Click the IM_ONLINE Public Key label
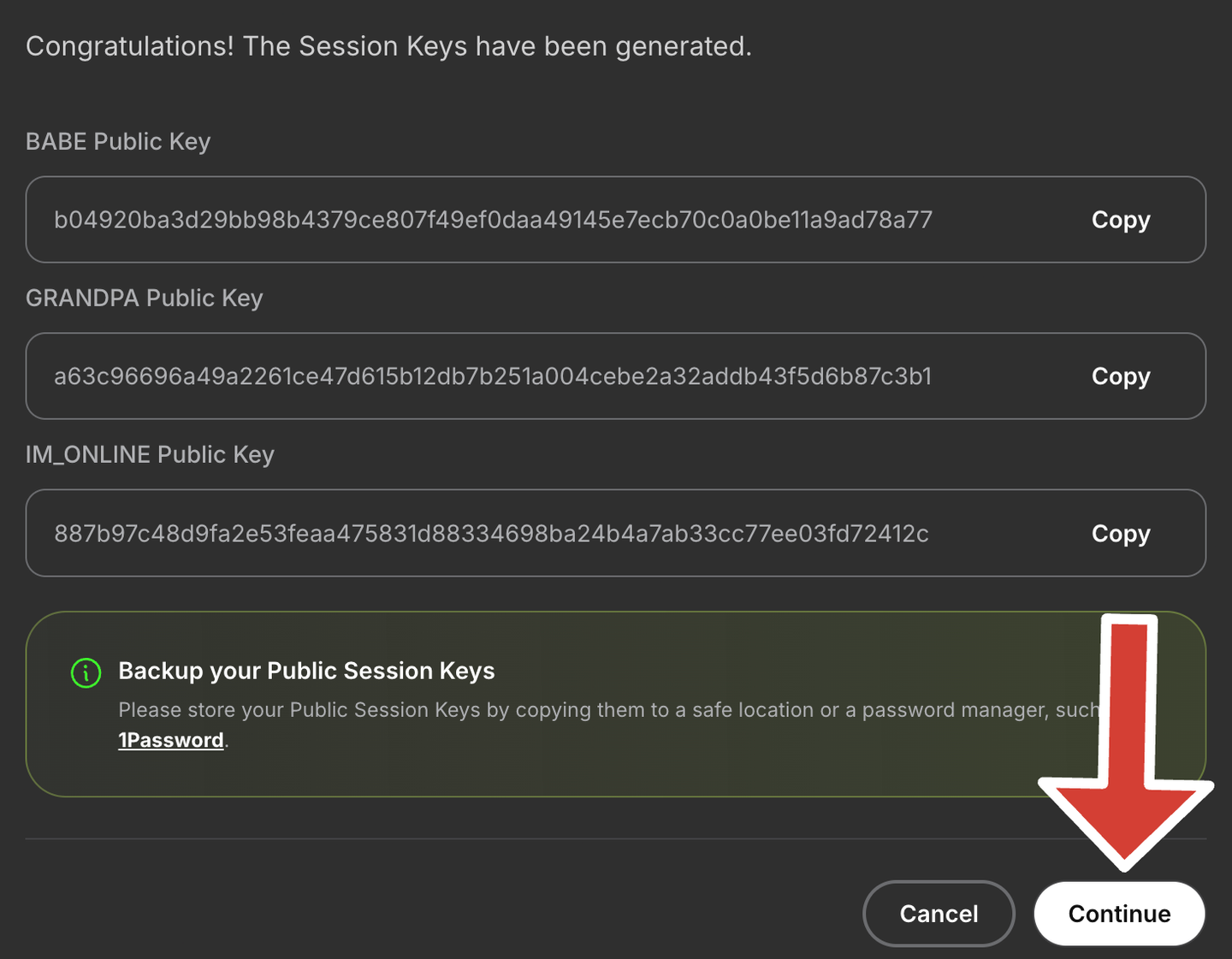Viewport: 1232px width, 959px height. [x=150, y=454]
